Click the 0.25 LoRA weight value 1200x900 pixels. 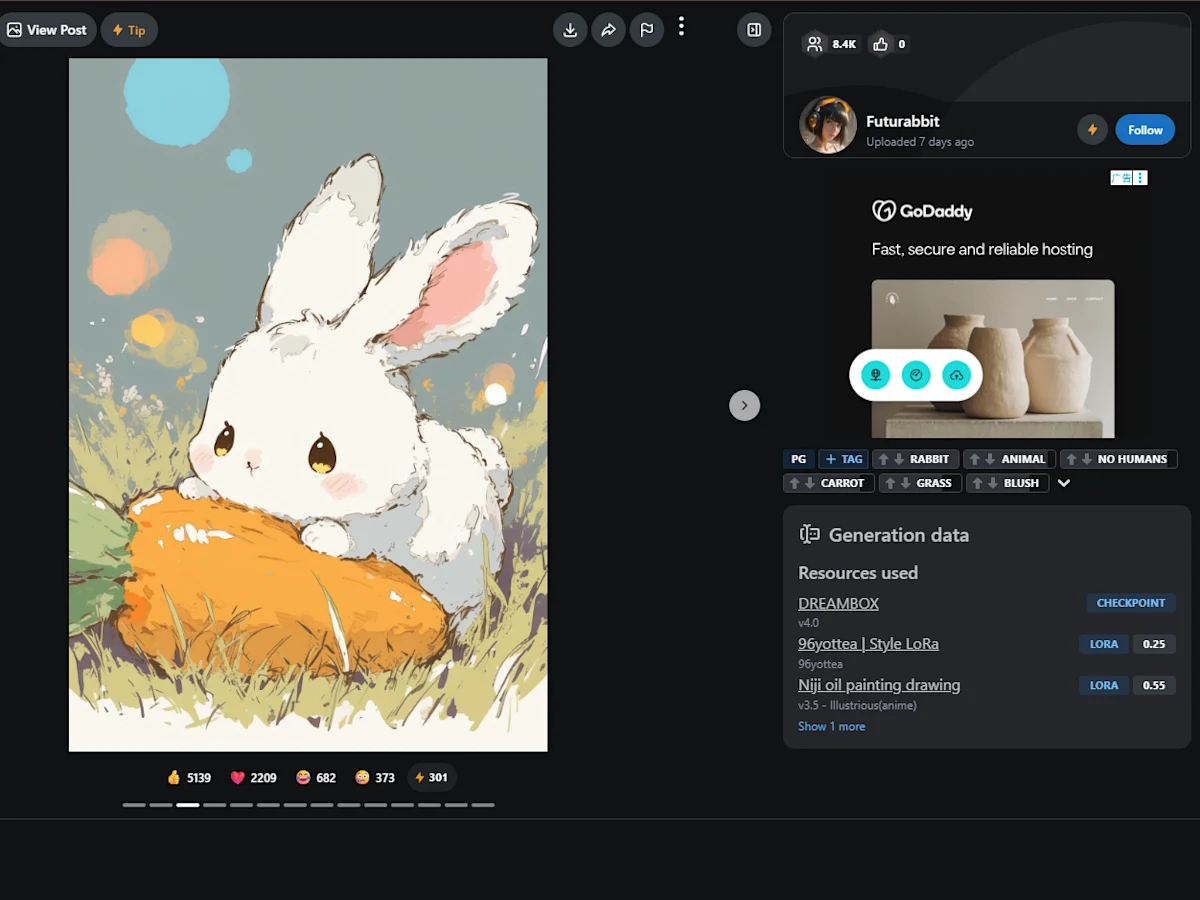[x=1154, y=644]
